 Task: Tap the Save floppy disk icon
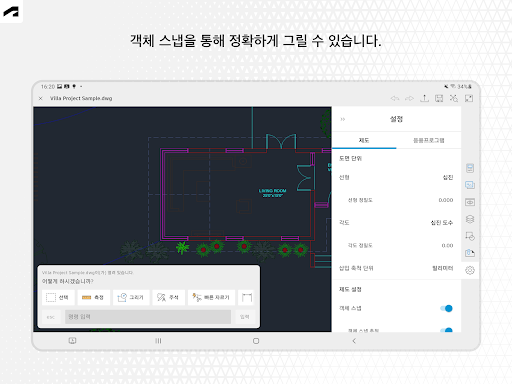[x=439, y=98]
